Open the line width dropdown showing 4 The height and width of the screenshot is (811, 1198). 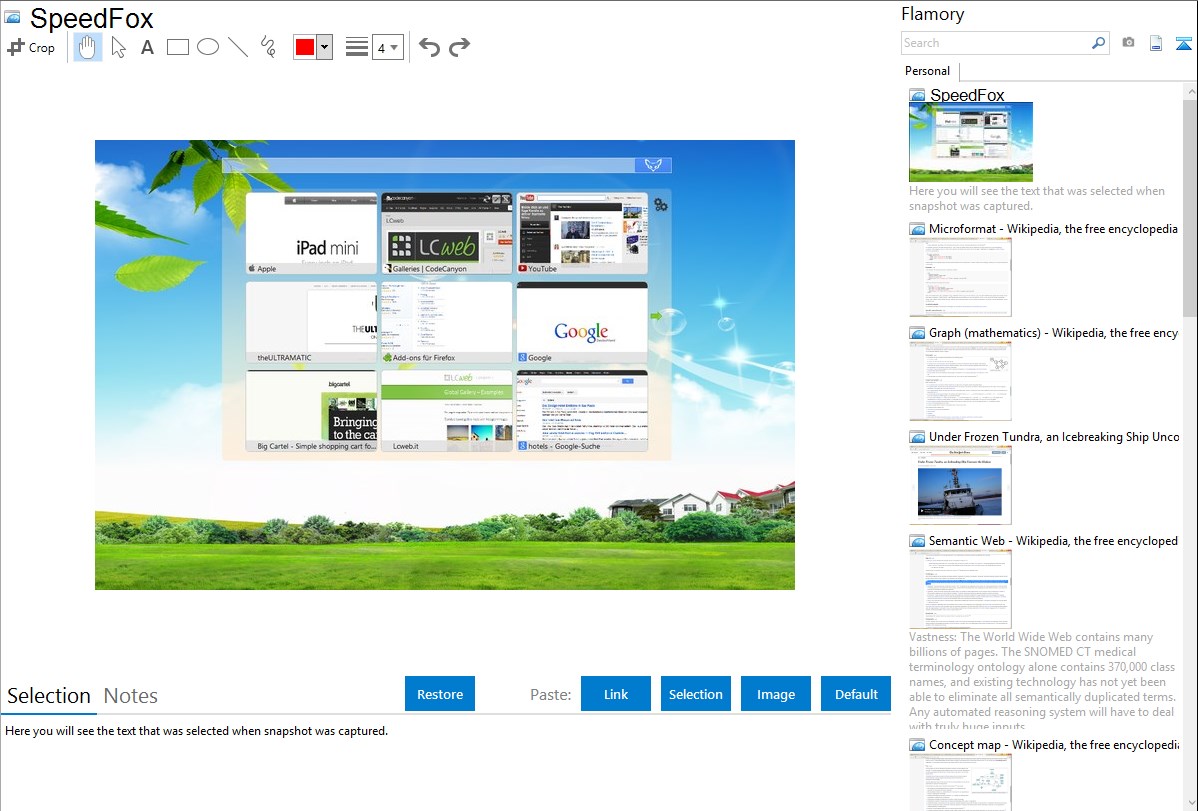point(387,47)
